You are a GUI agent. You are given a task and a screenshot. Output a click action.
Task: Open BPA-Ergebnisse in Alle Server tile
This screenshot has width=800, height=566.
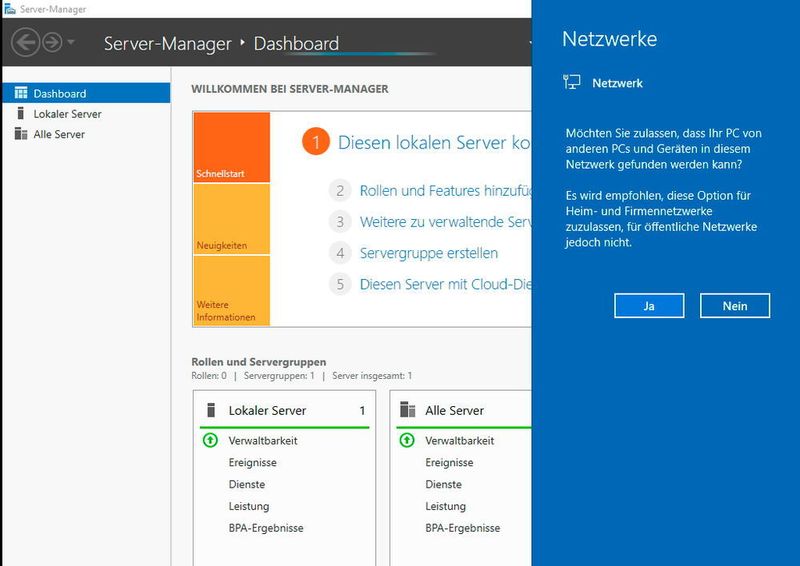(463, 528)
